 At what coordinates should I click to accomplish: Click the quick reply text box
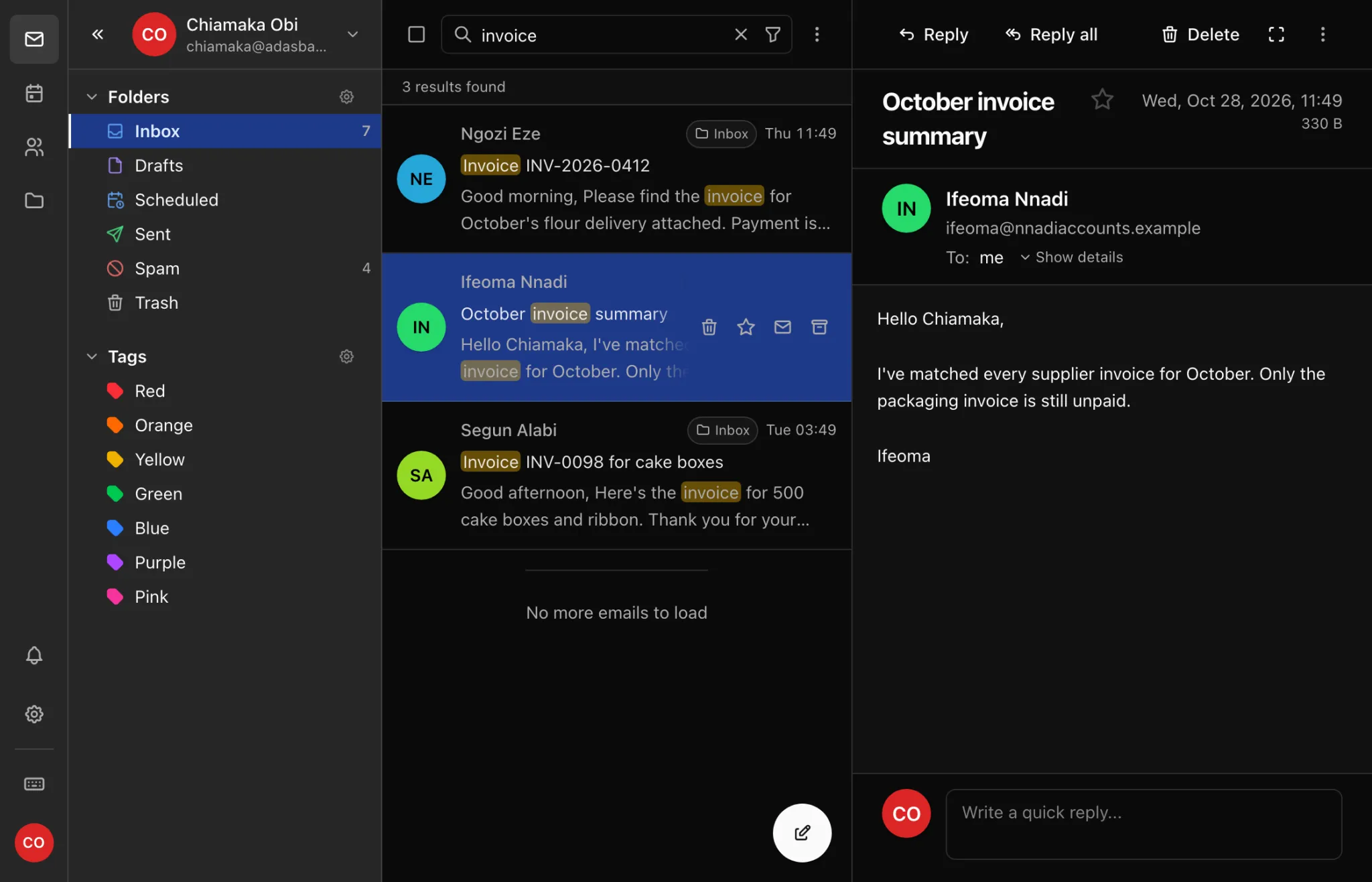tap(1144, 824)
